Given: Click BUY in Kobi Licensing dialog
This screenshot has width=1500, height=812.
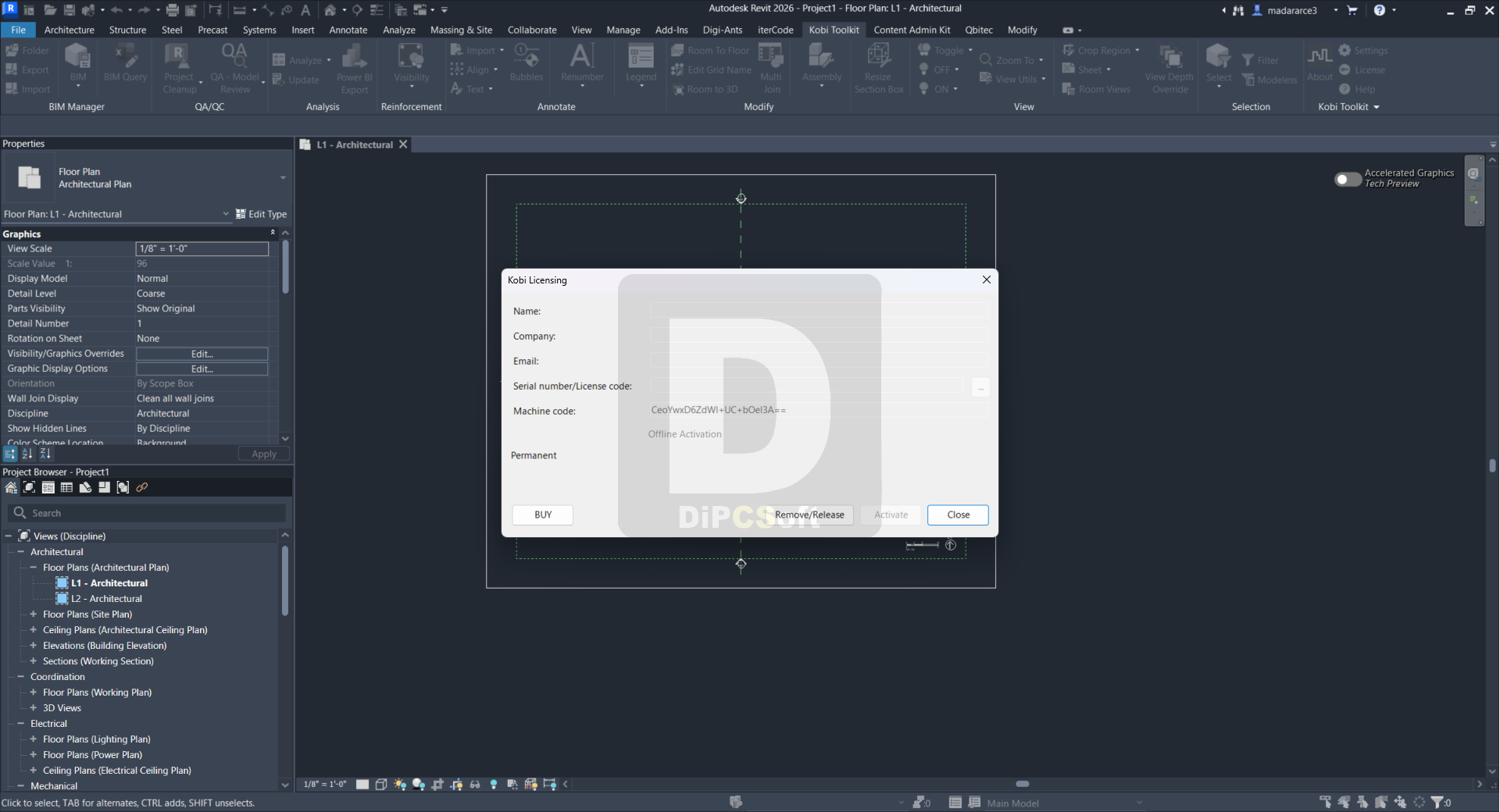Looking at the screenshot, I should click(543, 515).
